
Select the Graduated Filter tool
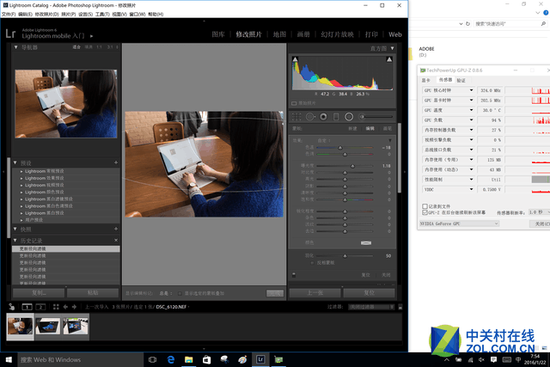pos(336,116)
